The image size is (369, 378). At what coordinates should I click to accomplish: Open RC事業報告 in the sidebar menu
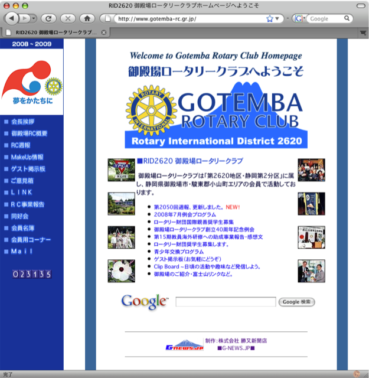click(x=27, y=204)
